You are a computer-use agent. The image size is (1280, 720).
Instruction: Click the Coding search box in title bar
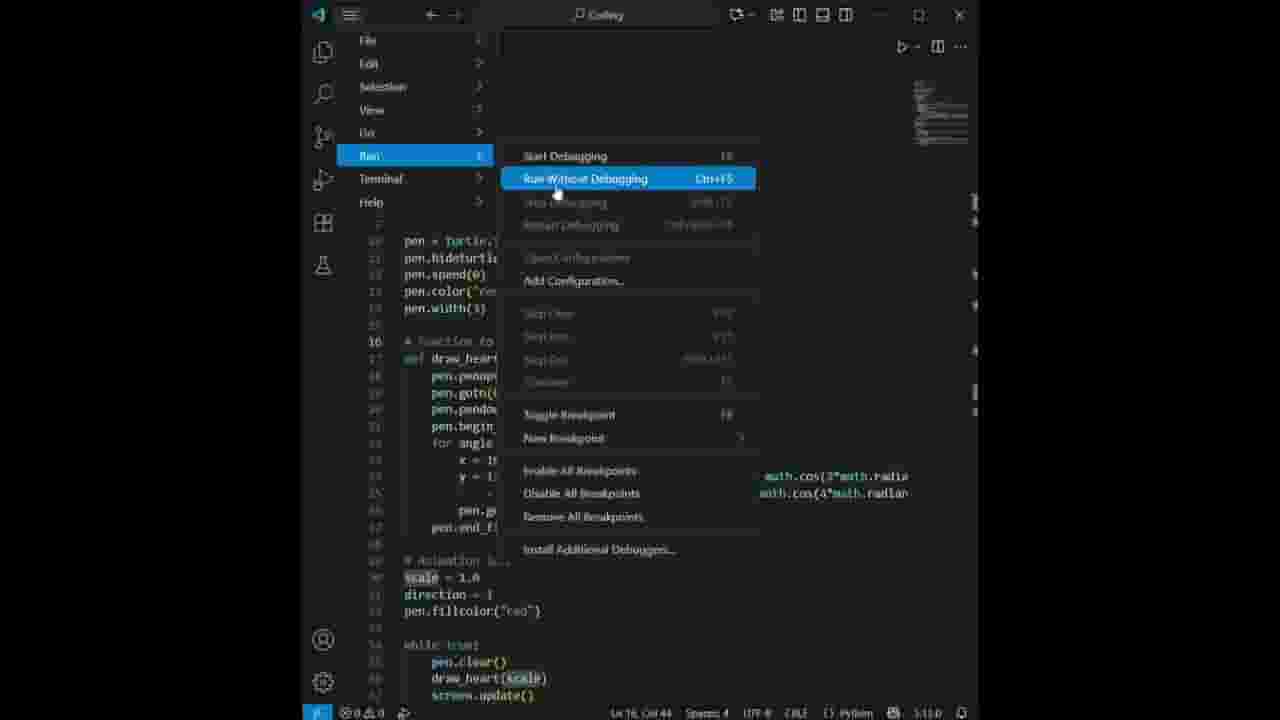click(597, 15)
